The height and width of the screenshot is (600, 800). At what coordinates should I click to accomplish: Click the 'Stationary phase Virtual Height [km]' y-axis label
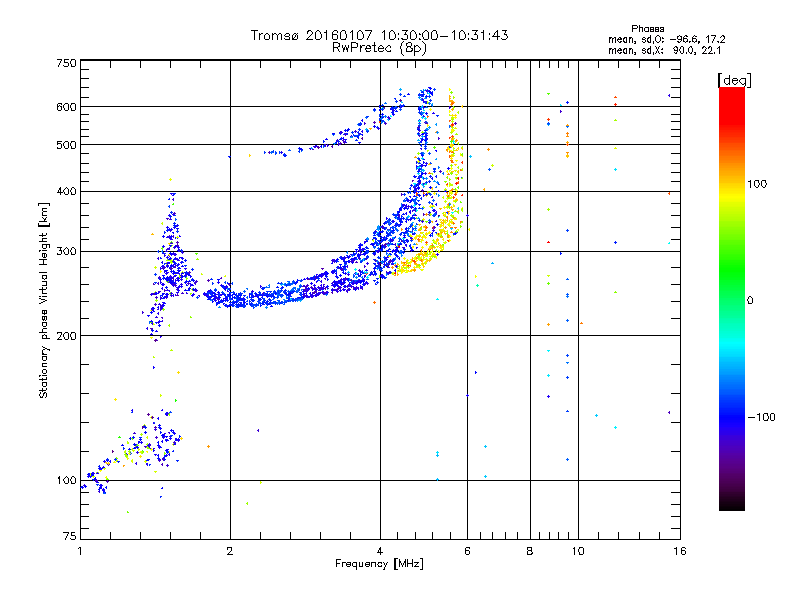[43, 300]
